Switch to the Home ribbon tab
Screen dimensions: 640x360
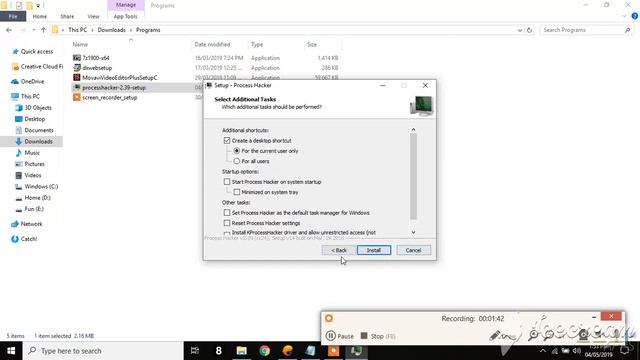pos(40,16)
